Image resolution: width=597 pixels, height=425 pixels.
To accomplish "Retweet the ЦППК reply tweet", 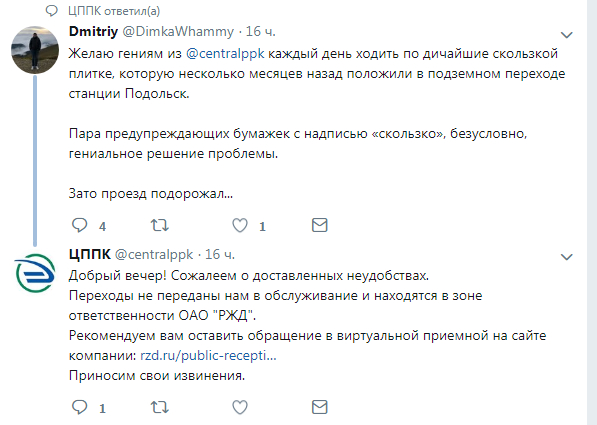I will pos(160,407).
